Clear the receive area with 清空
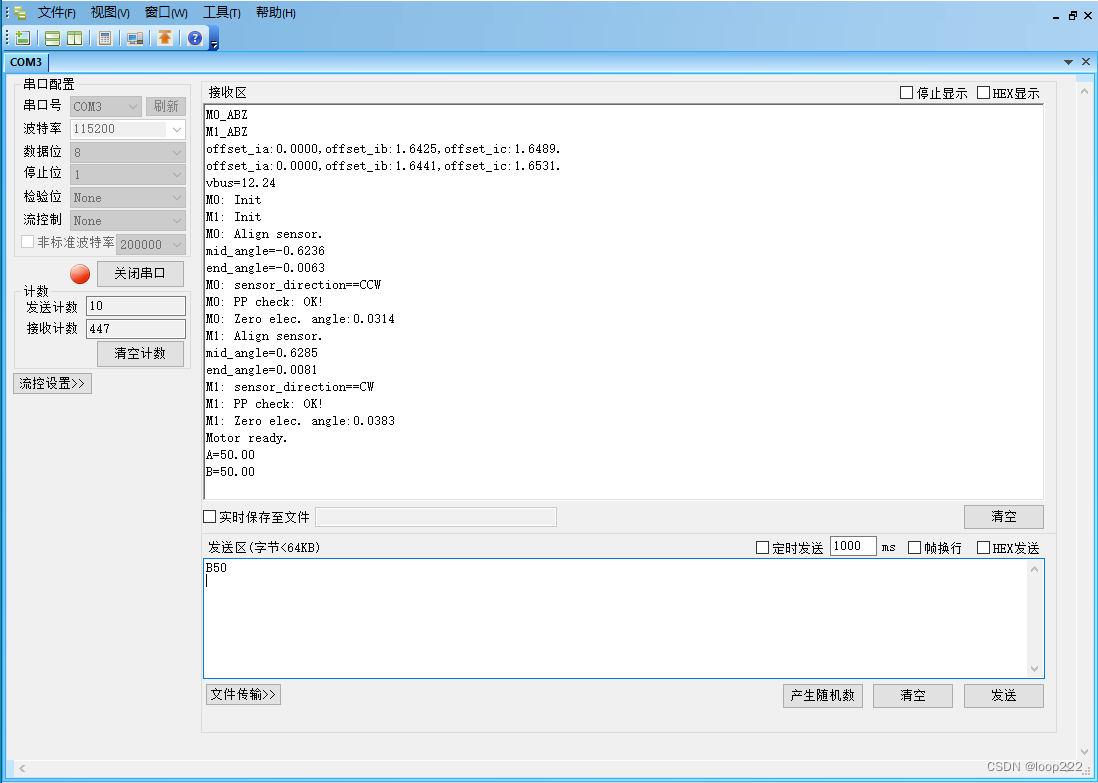1098x783 pixels. coord(1003,517)
